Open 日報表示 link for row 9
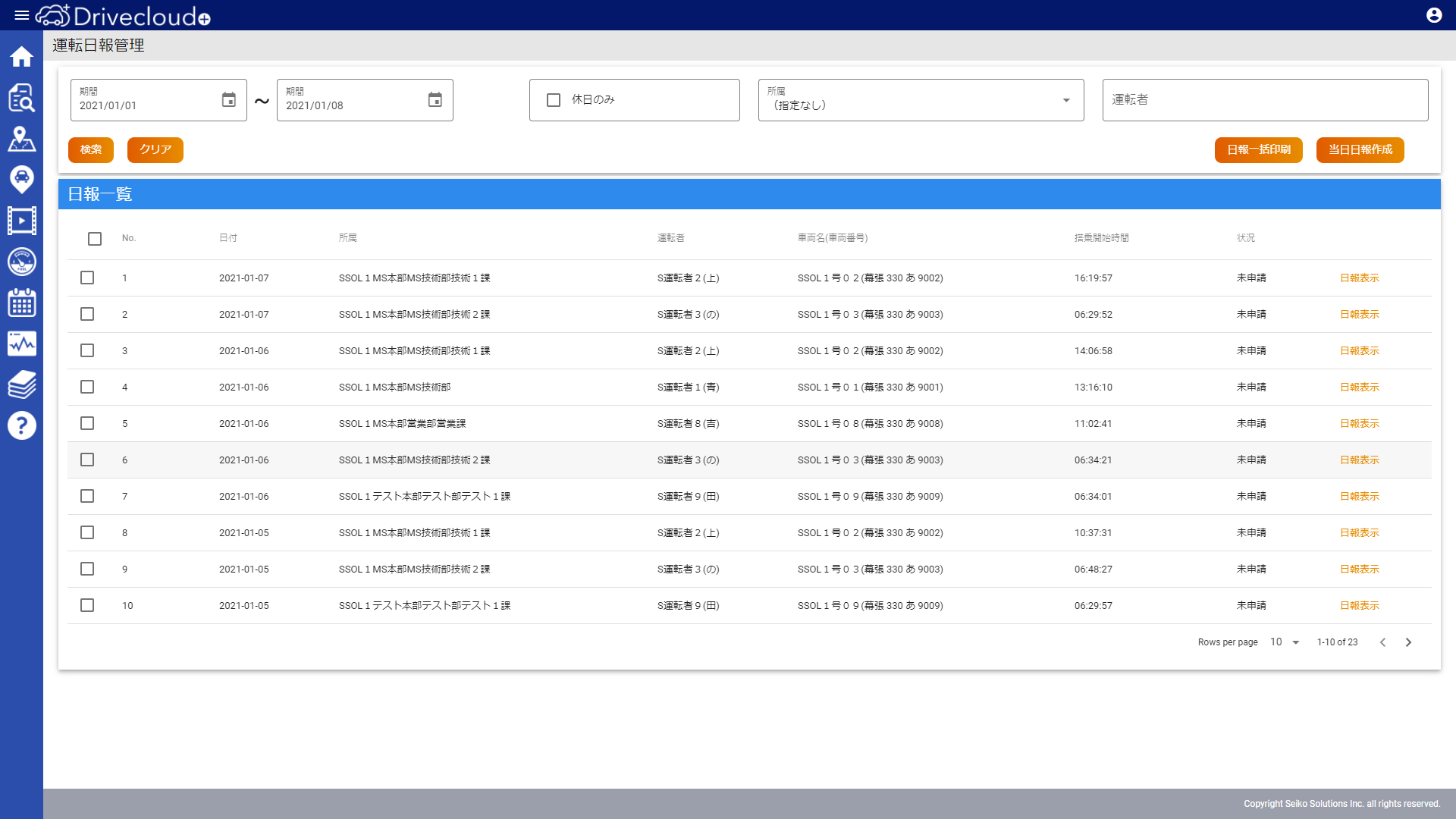 coord(1359,570)
